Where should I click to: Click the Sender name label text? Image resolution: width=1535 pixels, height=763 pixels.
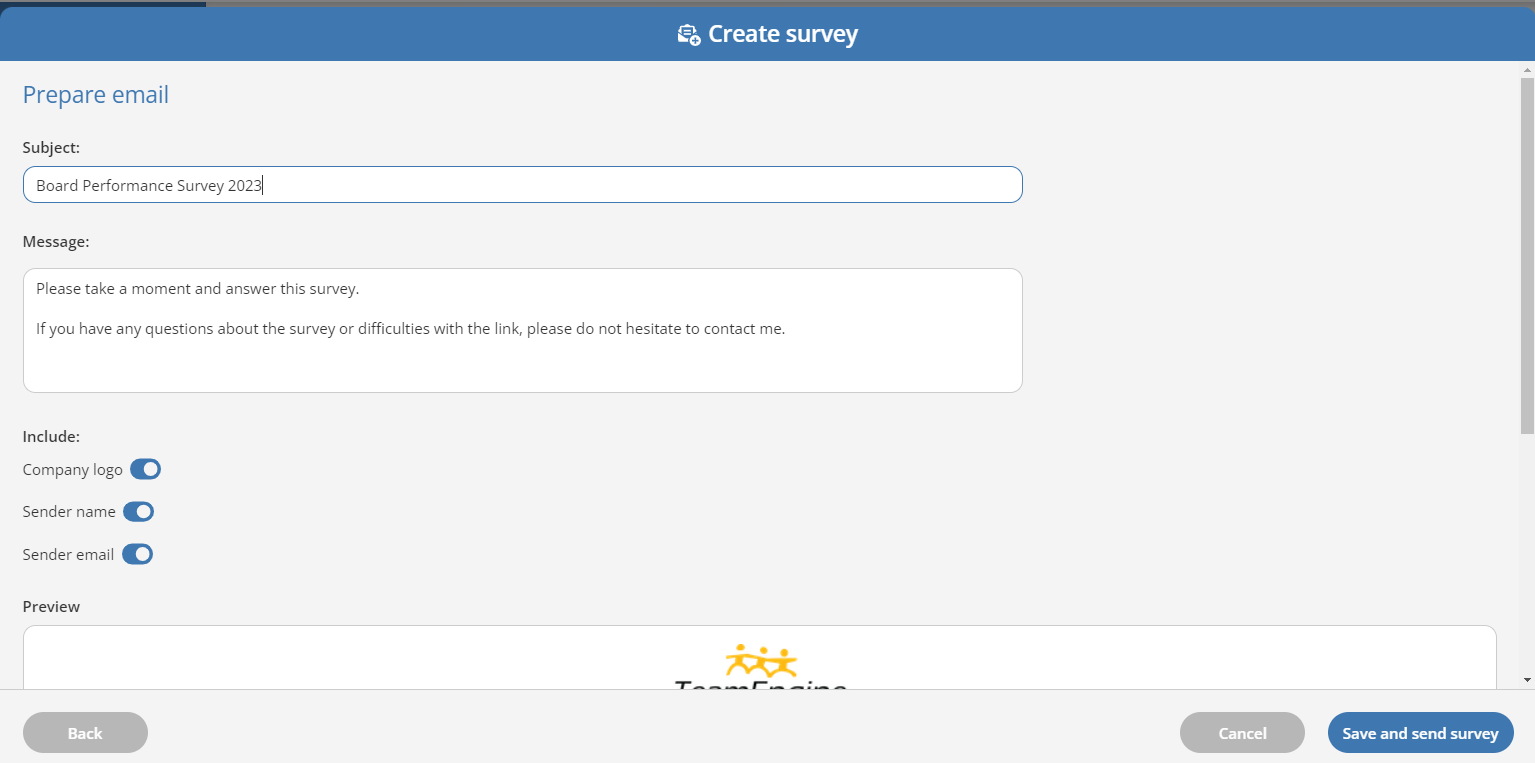point(69,512)
